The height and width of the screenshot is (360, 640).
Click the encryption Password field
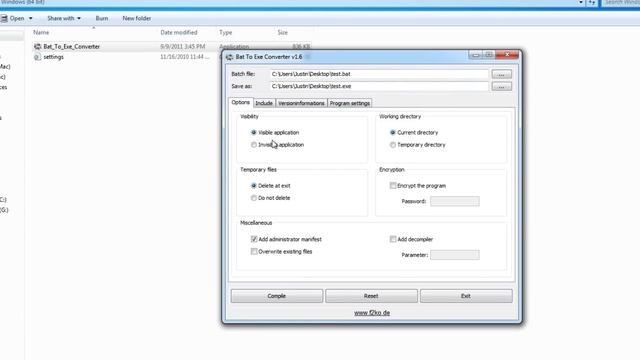click(x=455, y=201)
